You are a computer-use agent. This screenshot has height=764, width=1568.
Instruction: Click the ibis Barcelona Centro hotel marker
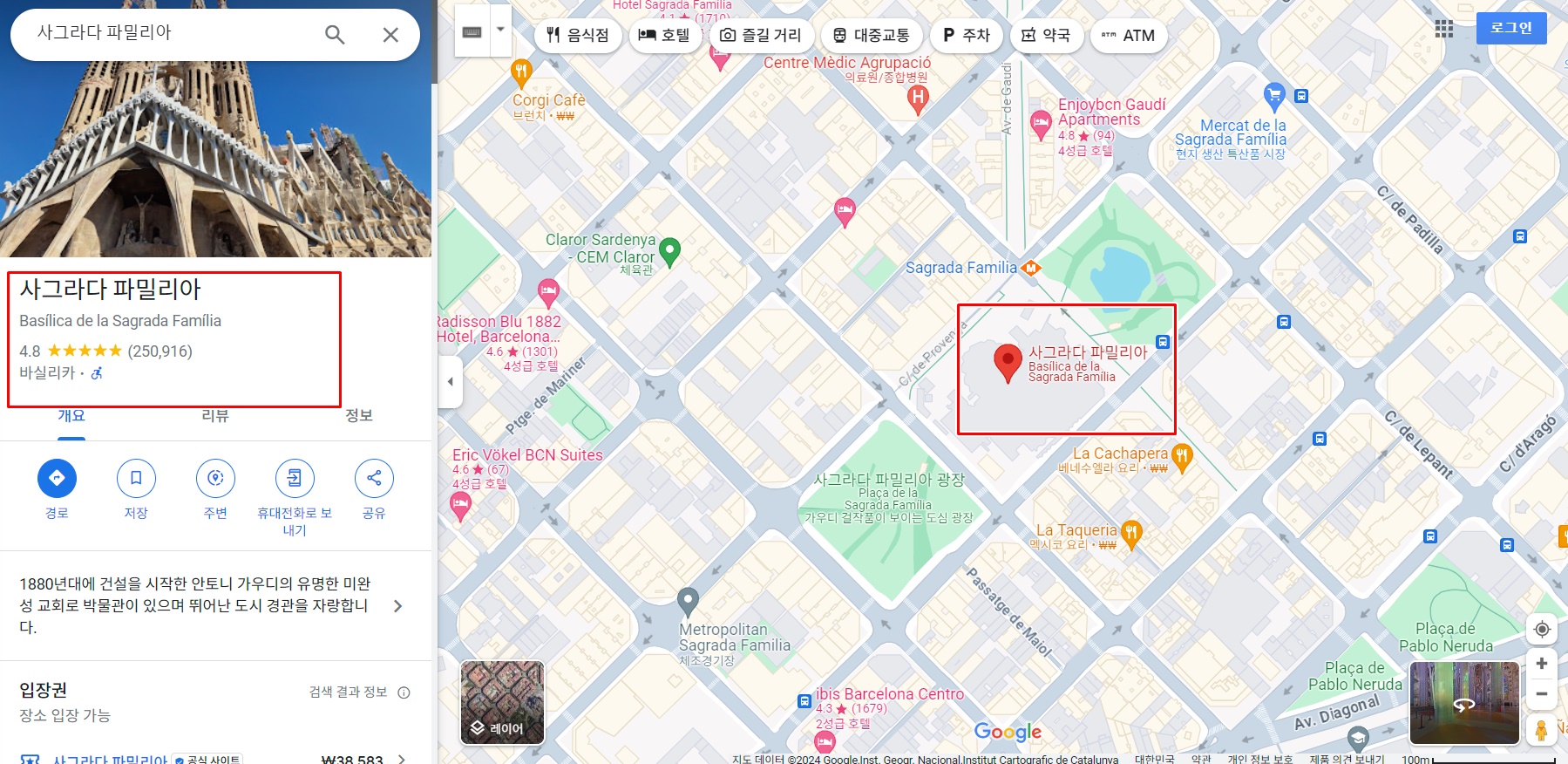coord(825,742)
